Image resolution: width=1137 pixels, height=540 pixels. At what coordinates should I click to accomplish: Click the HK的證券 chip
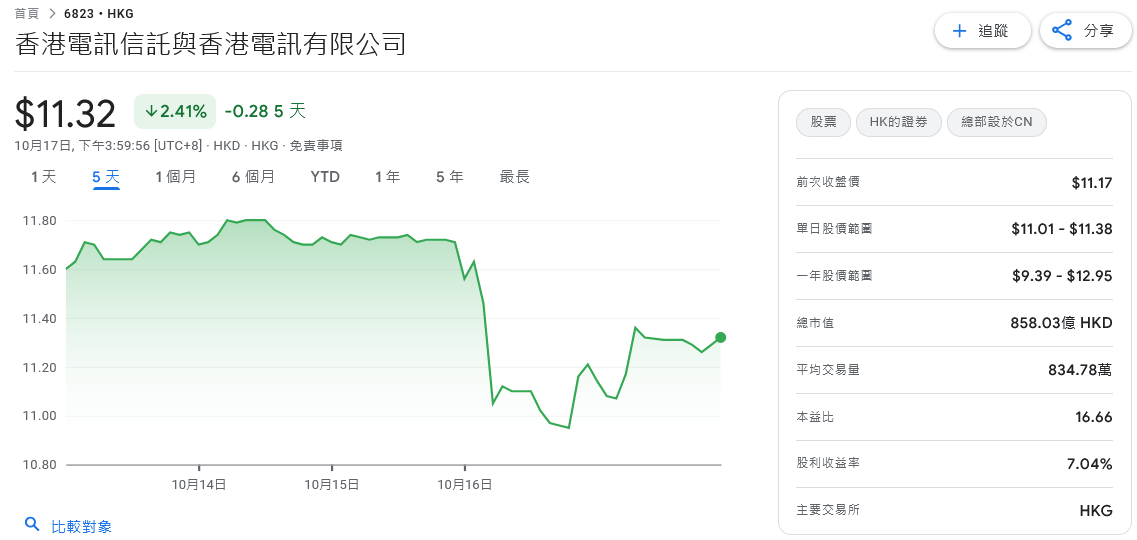pyautogui.click(x=898, y=123)
